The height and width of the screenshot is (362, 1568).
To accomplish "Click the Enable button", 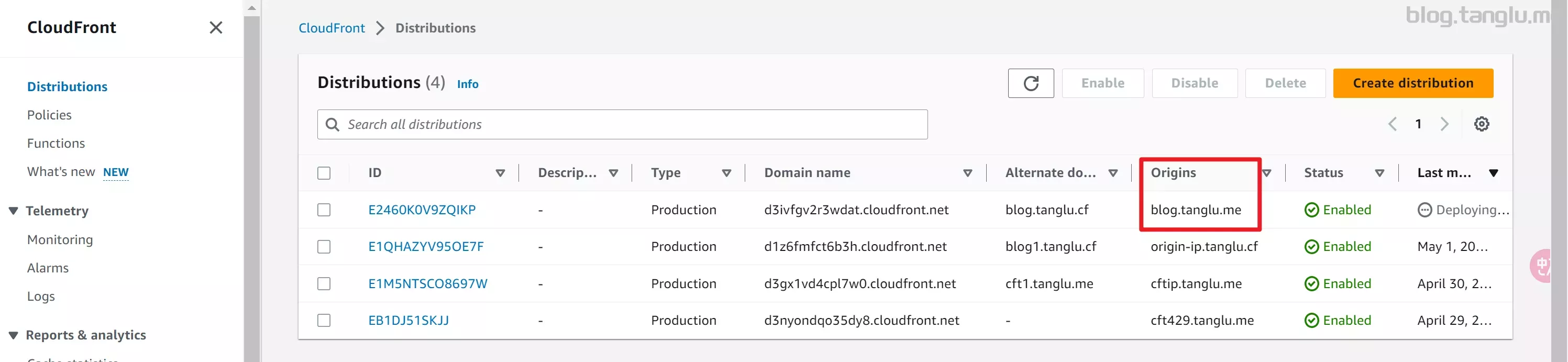I will pos(1102,83).
